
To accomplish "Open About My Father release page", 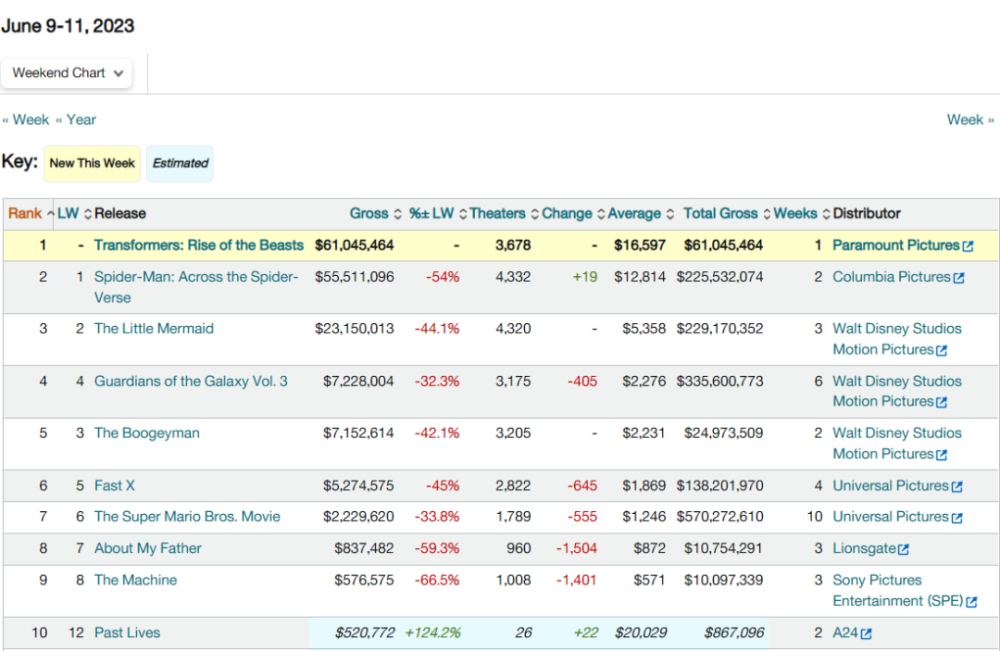I will [147, 548].
